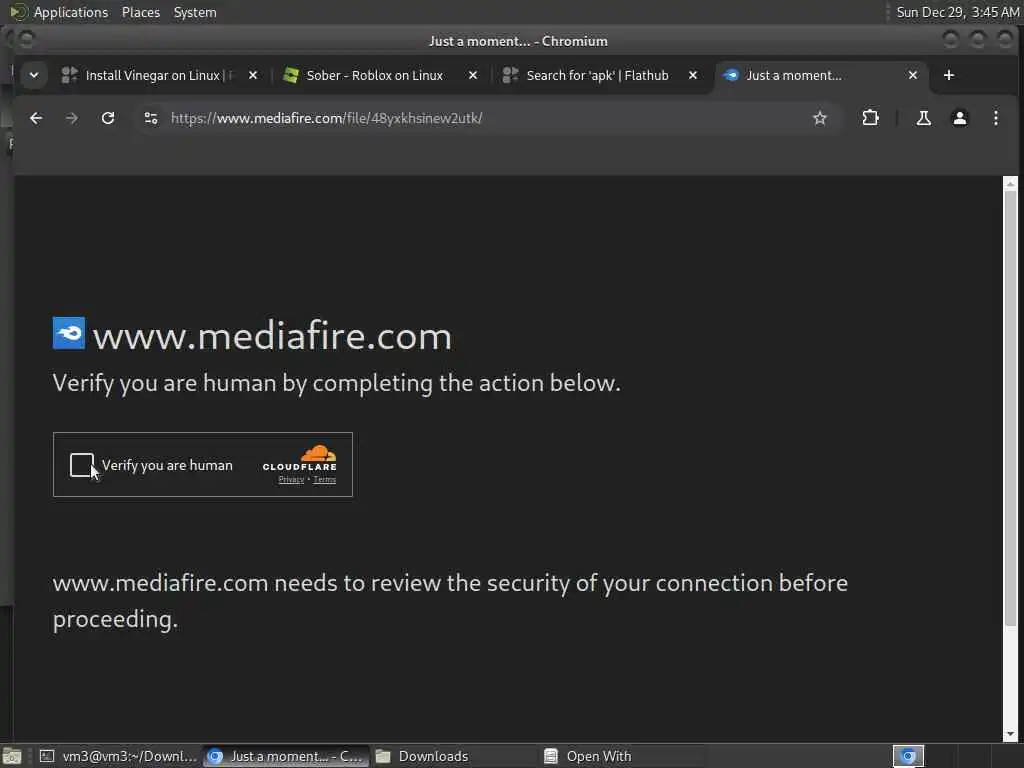Click the Cloudflare logo
The width and height of the screenshot is (1024, 768).
[x=300, y=458]
